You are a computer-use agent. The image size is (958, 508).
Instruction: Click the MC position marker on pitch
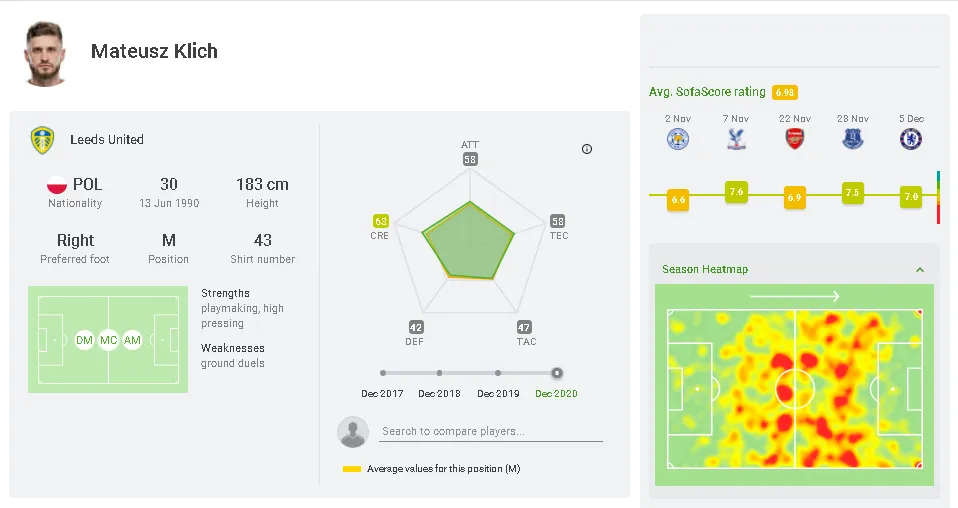pos(108,341)
